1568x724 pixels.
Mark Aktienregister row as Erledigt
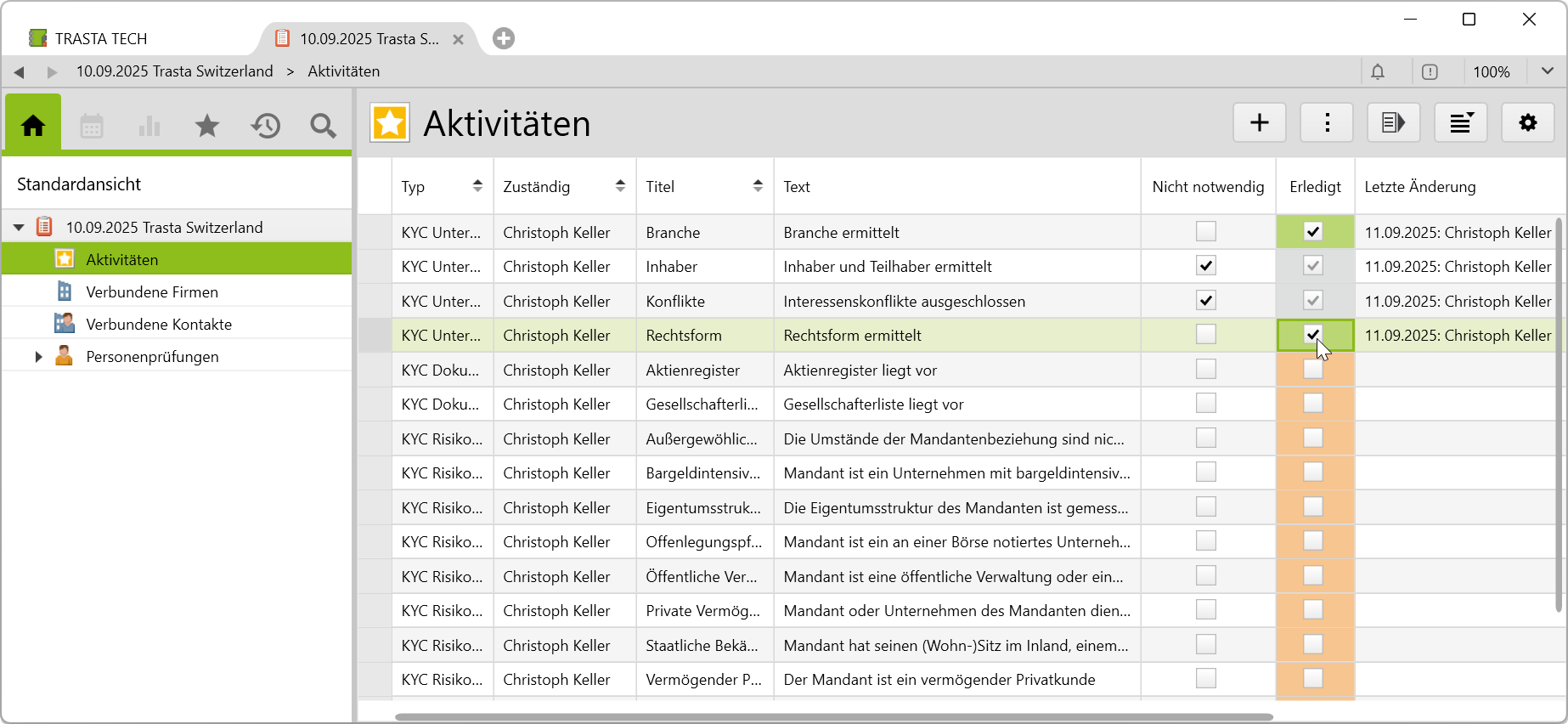(x=1313, y=370)
